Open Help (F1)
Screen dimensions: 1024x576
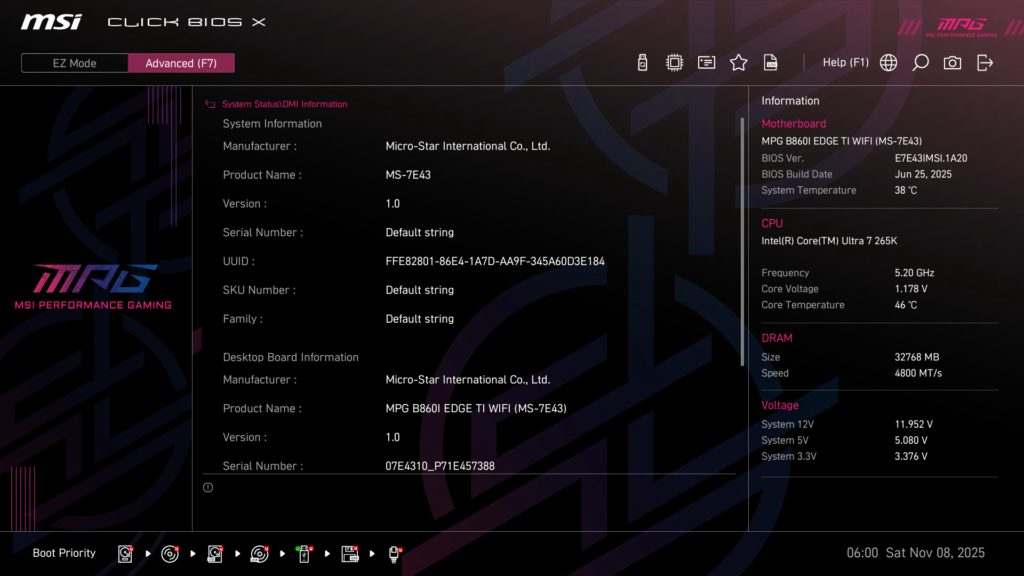point(846,61)
